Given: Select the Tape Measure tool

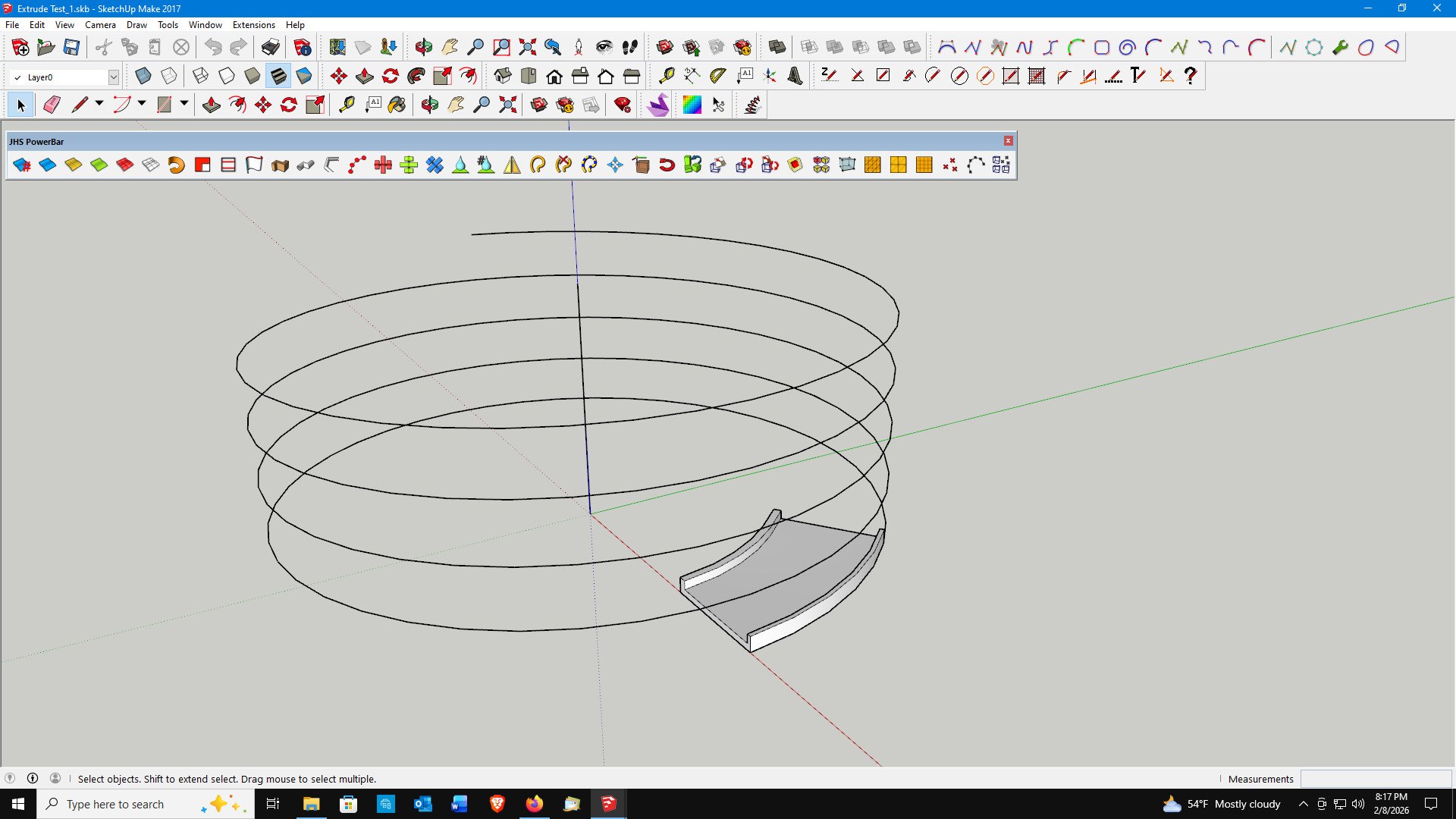Looking at the screenshot, I should pos(347,105).
